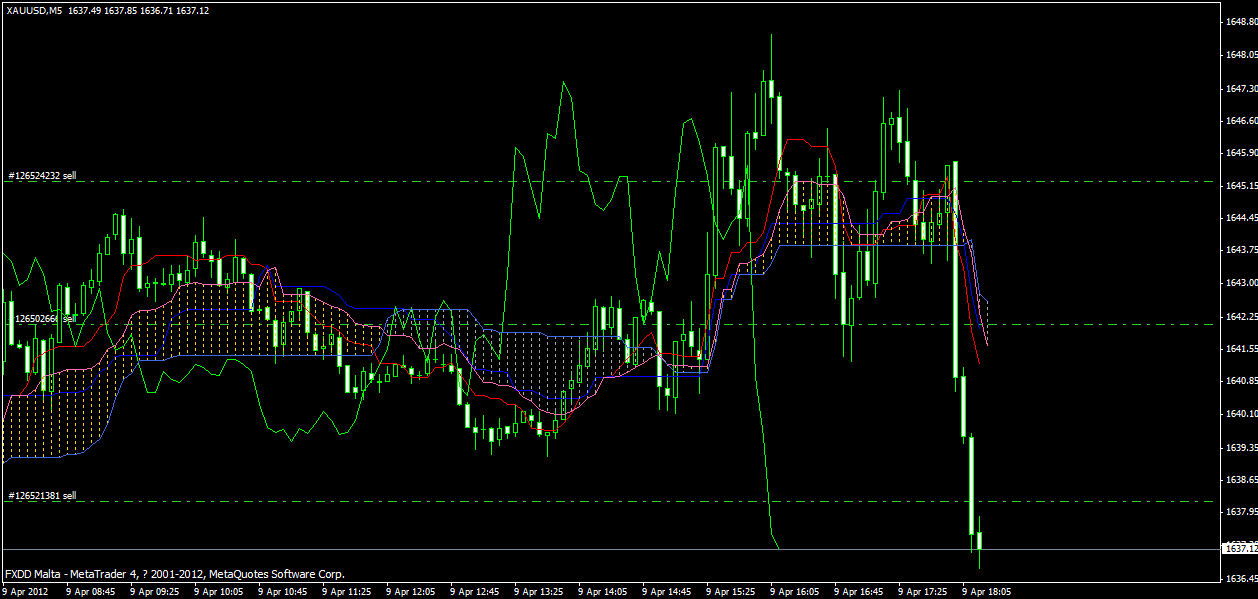Click 1636.40 on the price axis
Viewport: 1258px width, 599px height.
tap(1240, 579)
